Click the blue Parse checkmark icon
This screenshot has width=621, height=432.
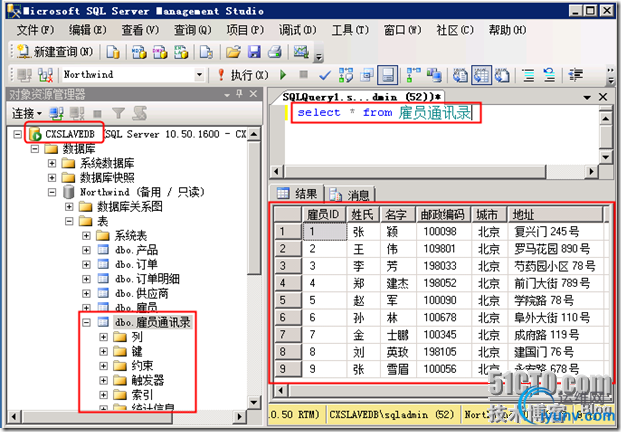click(x=325, y=75)
